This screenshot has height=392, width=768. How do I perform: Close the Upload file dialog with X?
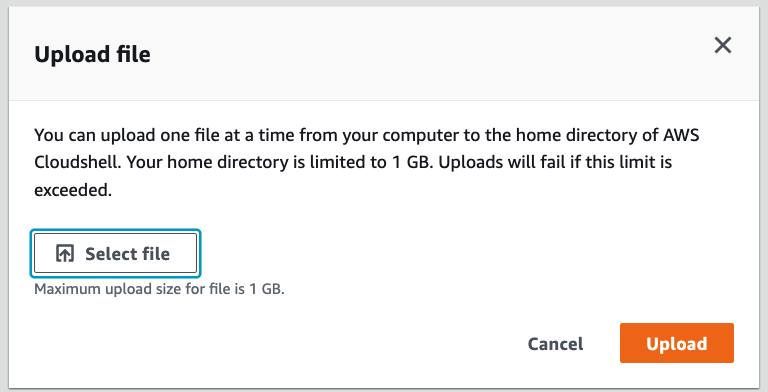(x=722, y=45)
